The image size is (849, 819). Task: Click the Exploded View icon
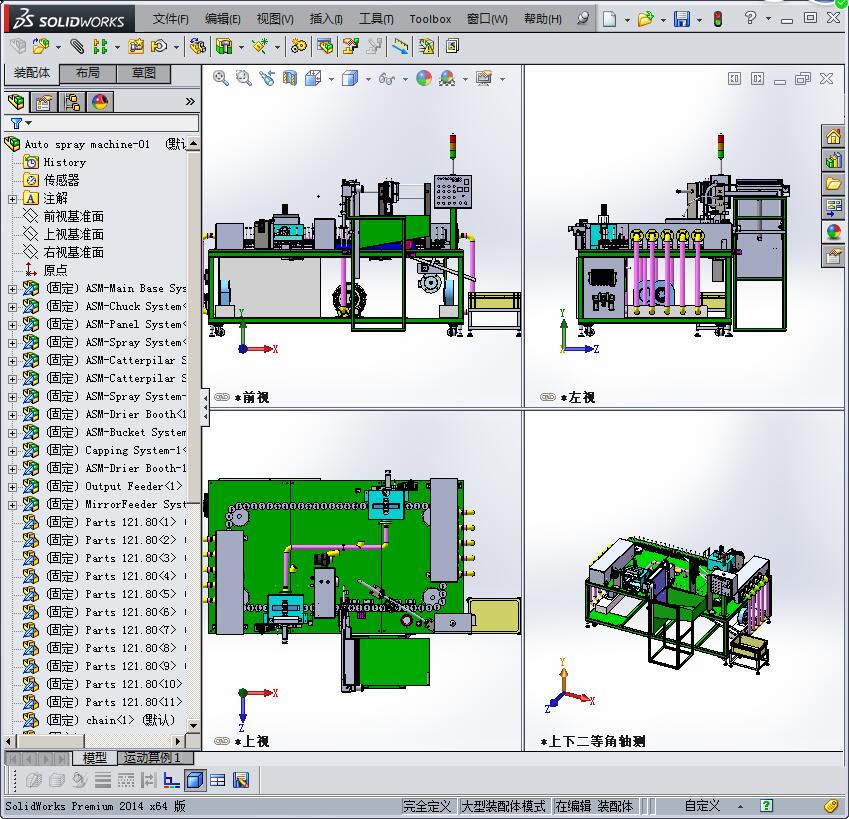[x=350, y=47]
